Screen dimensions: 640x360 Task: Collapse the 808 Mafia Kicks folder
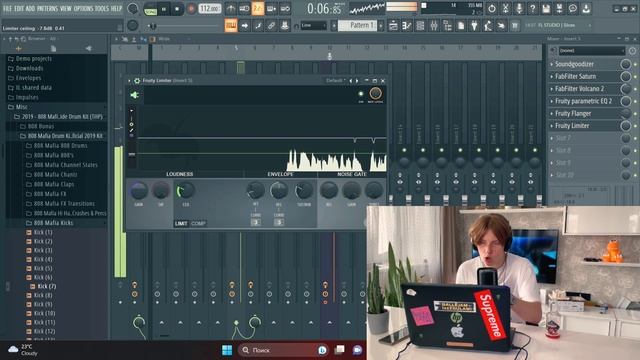coord(53,223)
